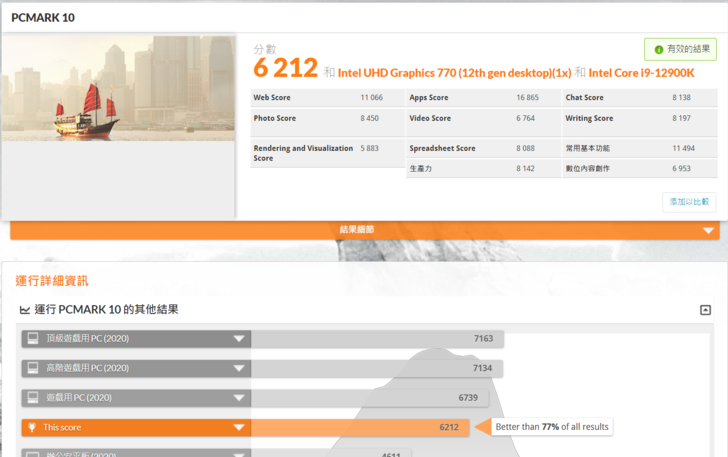The height and width of the screenshot is (457, 728).
Task: Click the PCMARK 10 header title
Action: (x=43, y=18)
